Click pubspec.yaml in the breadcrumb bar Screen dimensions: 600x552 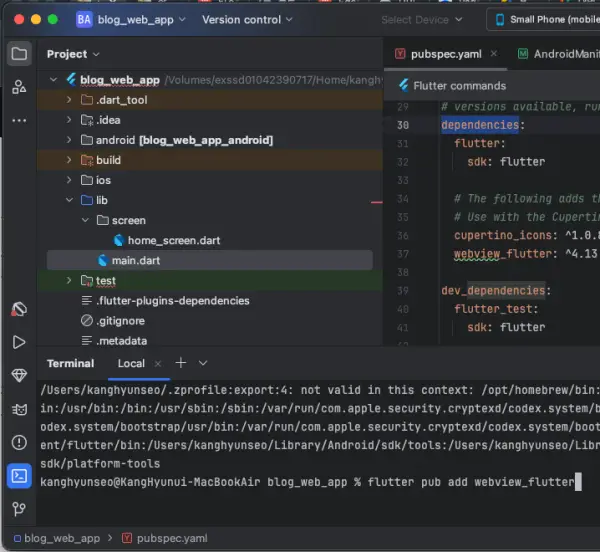click(x=172, y=538)
